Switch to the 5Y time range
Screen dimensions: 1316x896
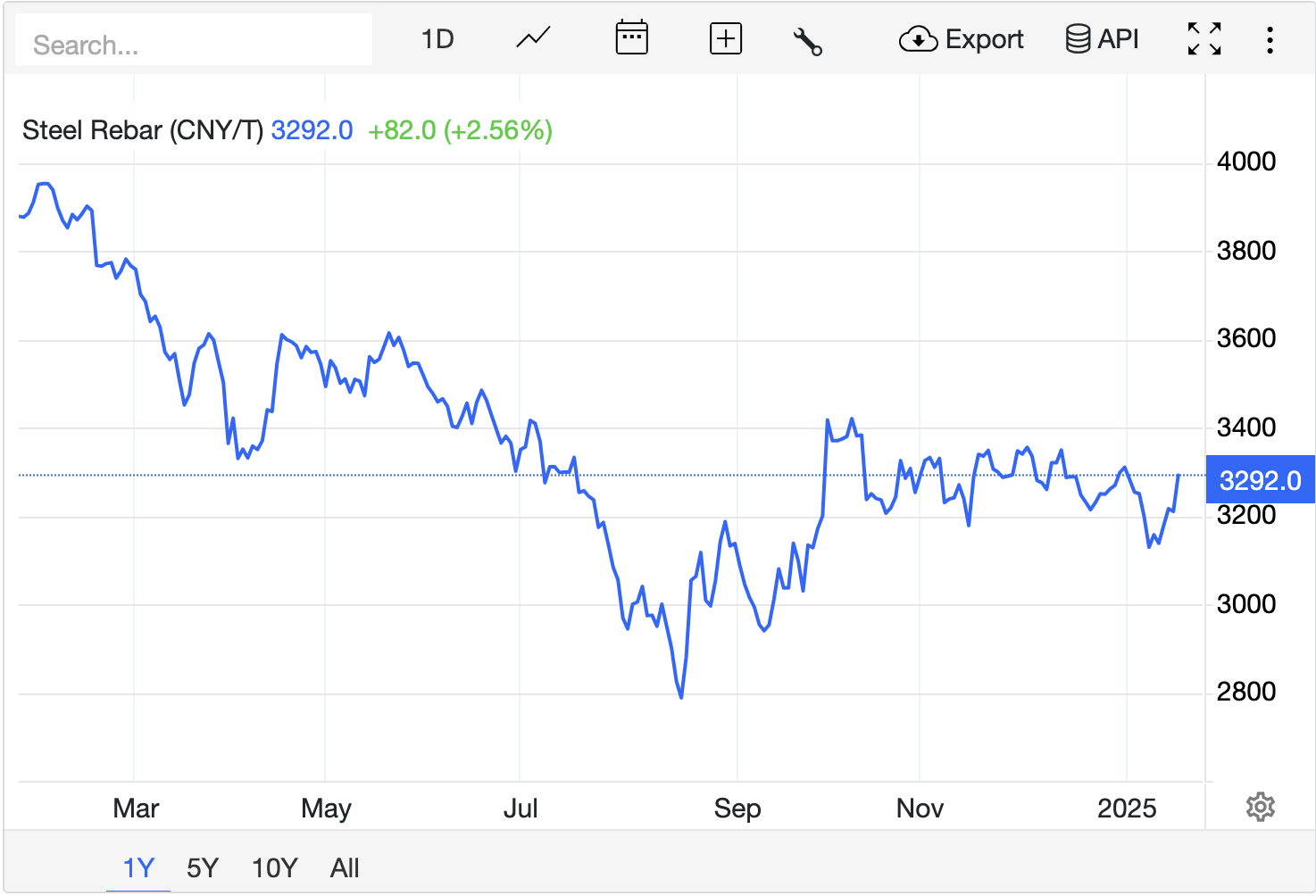pos(203,867)
